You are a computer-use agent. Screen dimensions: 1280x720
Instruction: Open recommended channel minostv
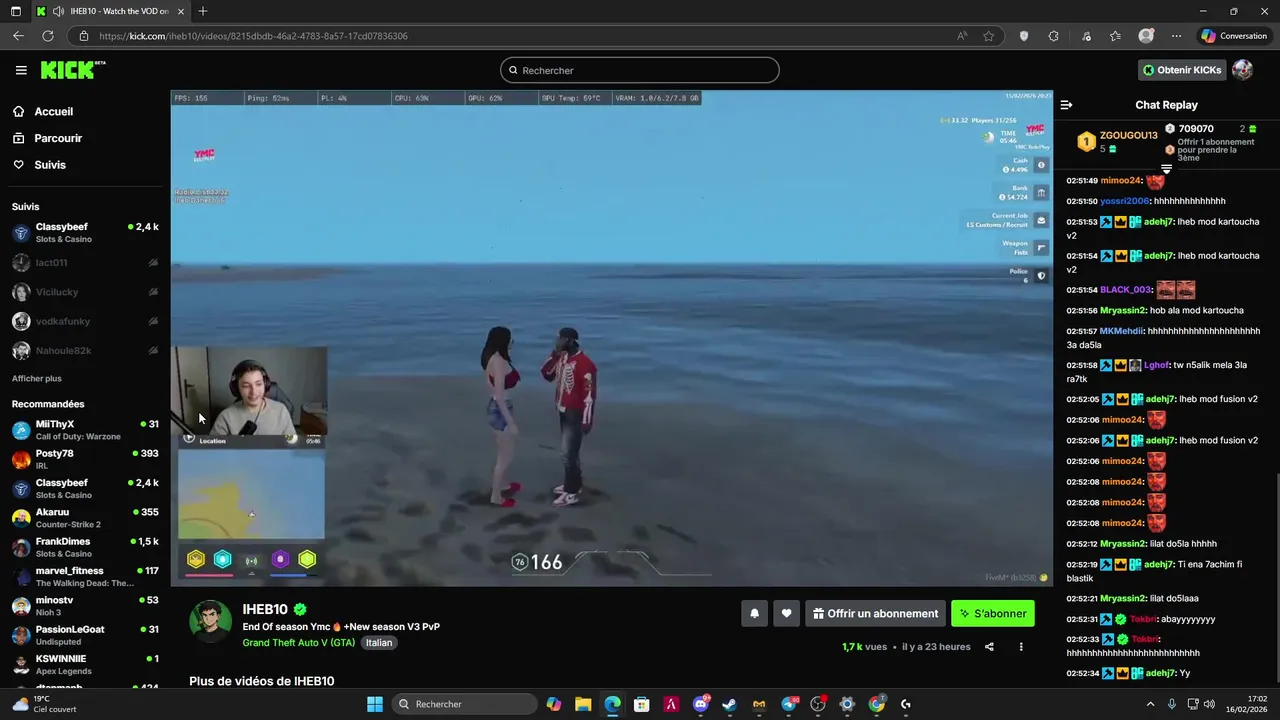(85, 606)
